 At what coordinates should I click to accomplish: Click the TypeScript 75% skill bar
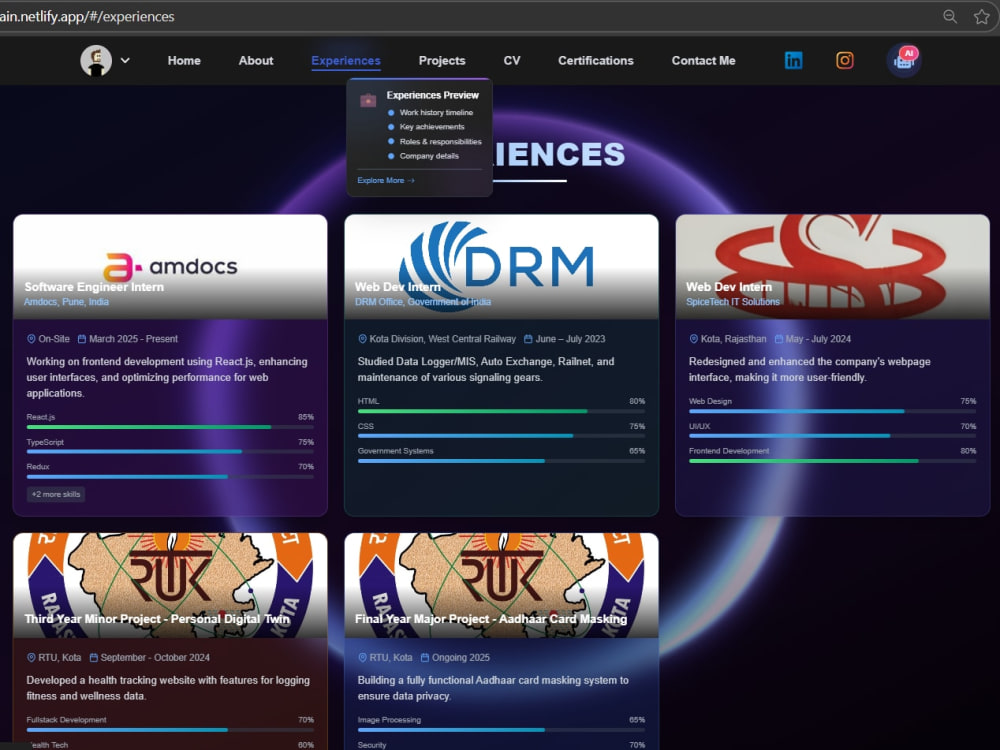(x=170, y=452)
